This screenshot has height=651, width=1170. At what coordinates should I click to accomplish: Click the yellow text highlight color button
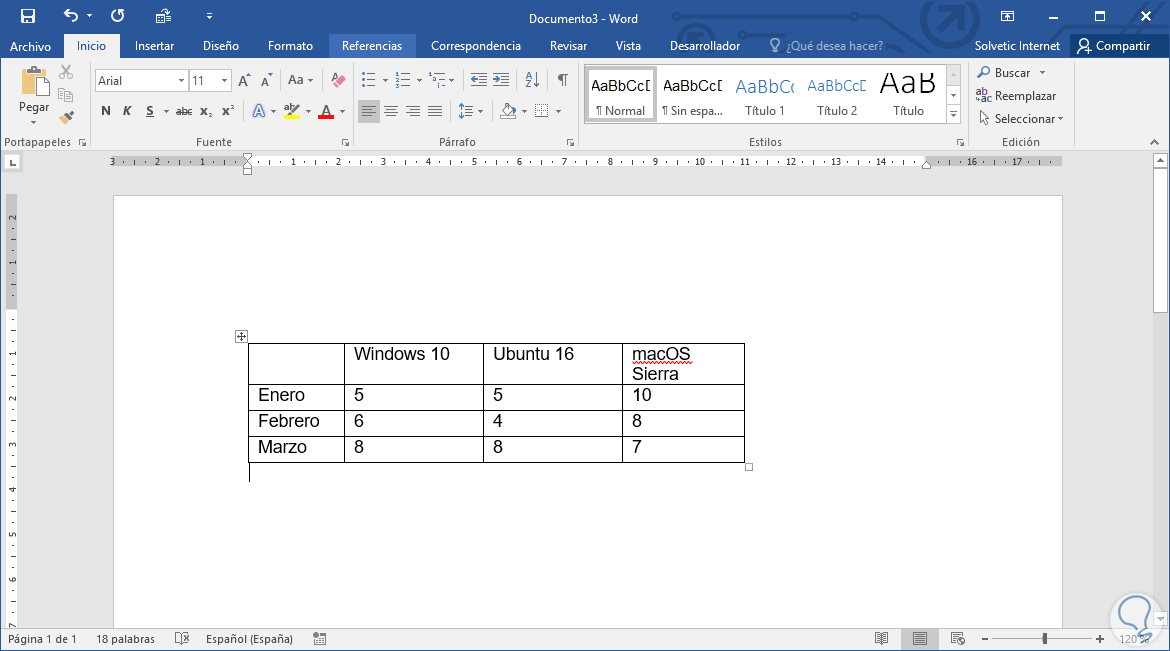(x=292, y=112)
